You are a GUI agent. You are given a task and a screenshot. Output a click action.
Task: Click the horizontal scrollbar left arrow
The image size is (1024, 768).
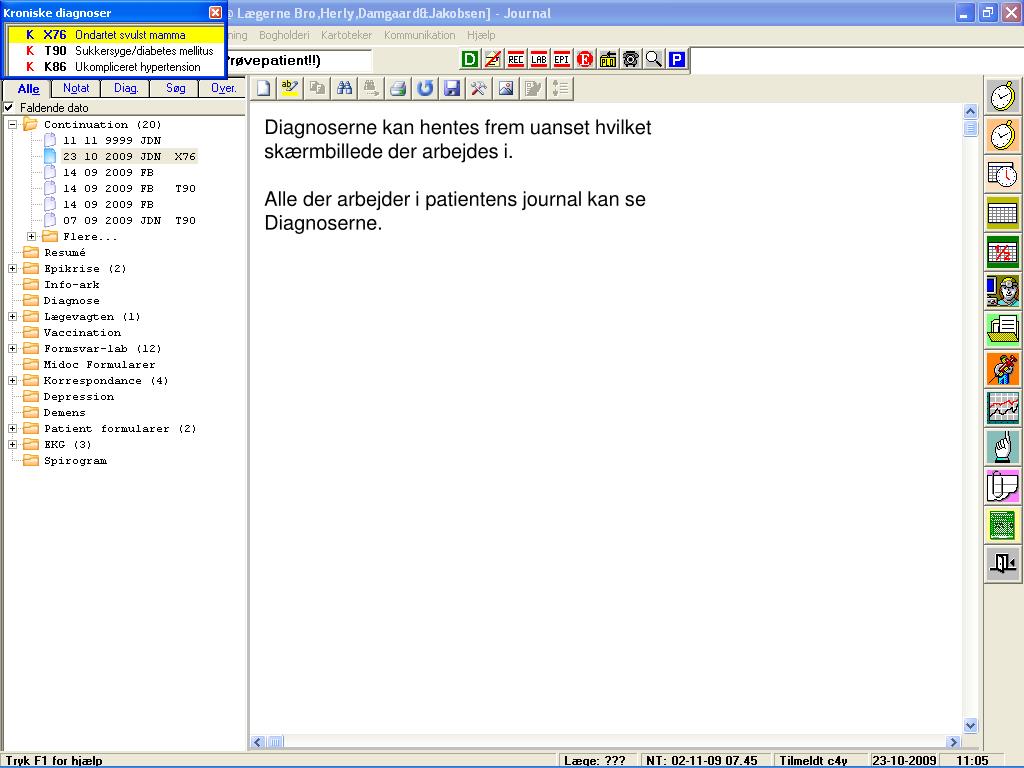pyautogui.click(x=257, y=742)
